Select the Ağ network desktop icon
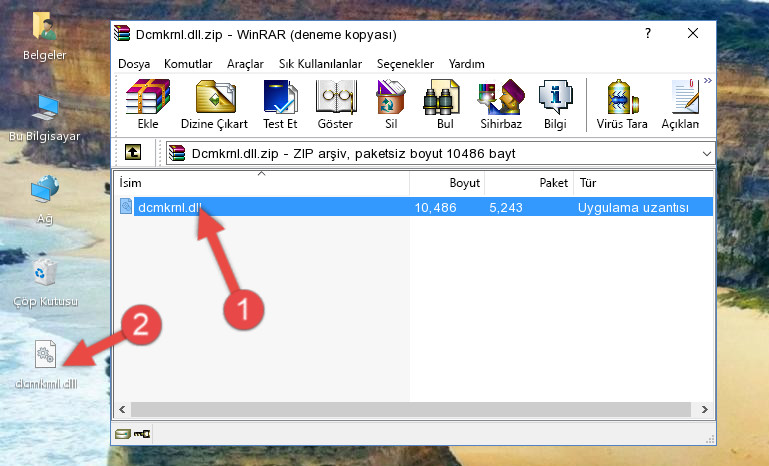The image size is (769, 466). pyautogui.click(x=45, y=200)
